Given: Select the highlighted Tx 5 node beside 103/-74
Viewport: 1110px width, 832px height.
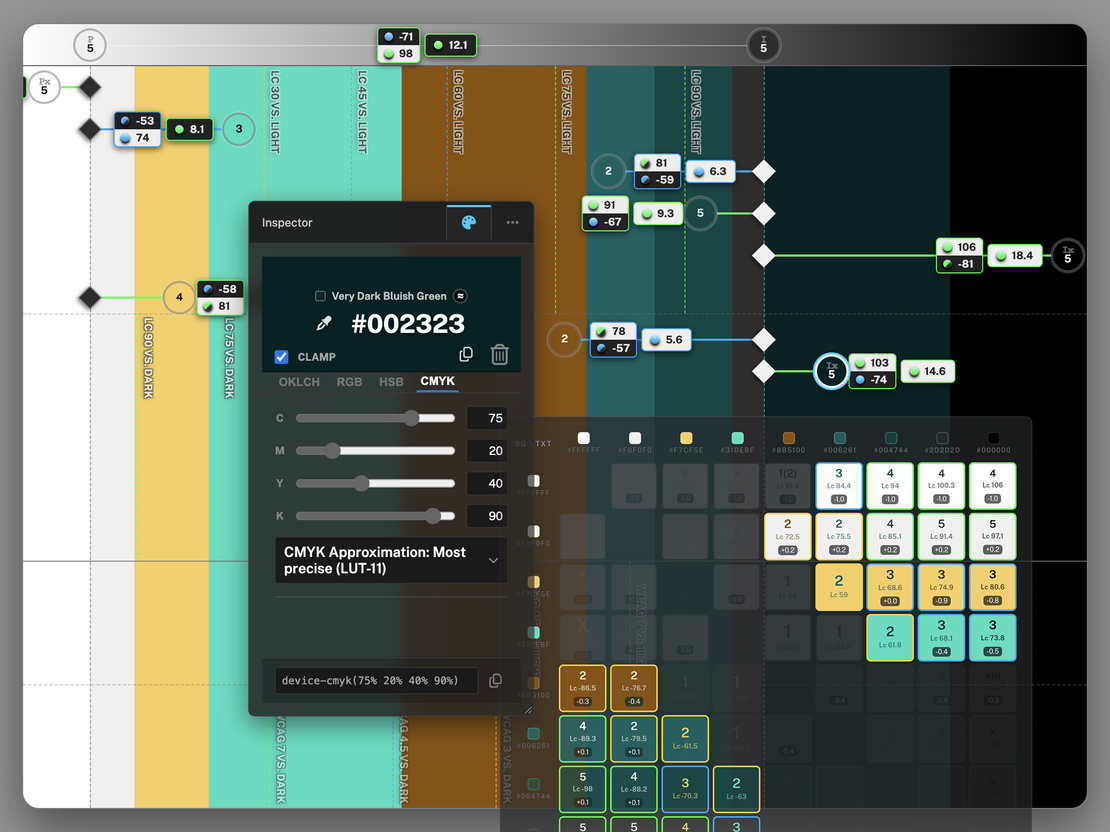Looking at the screenshot, I should click(x=831, y=371).
